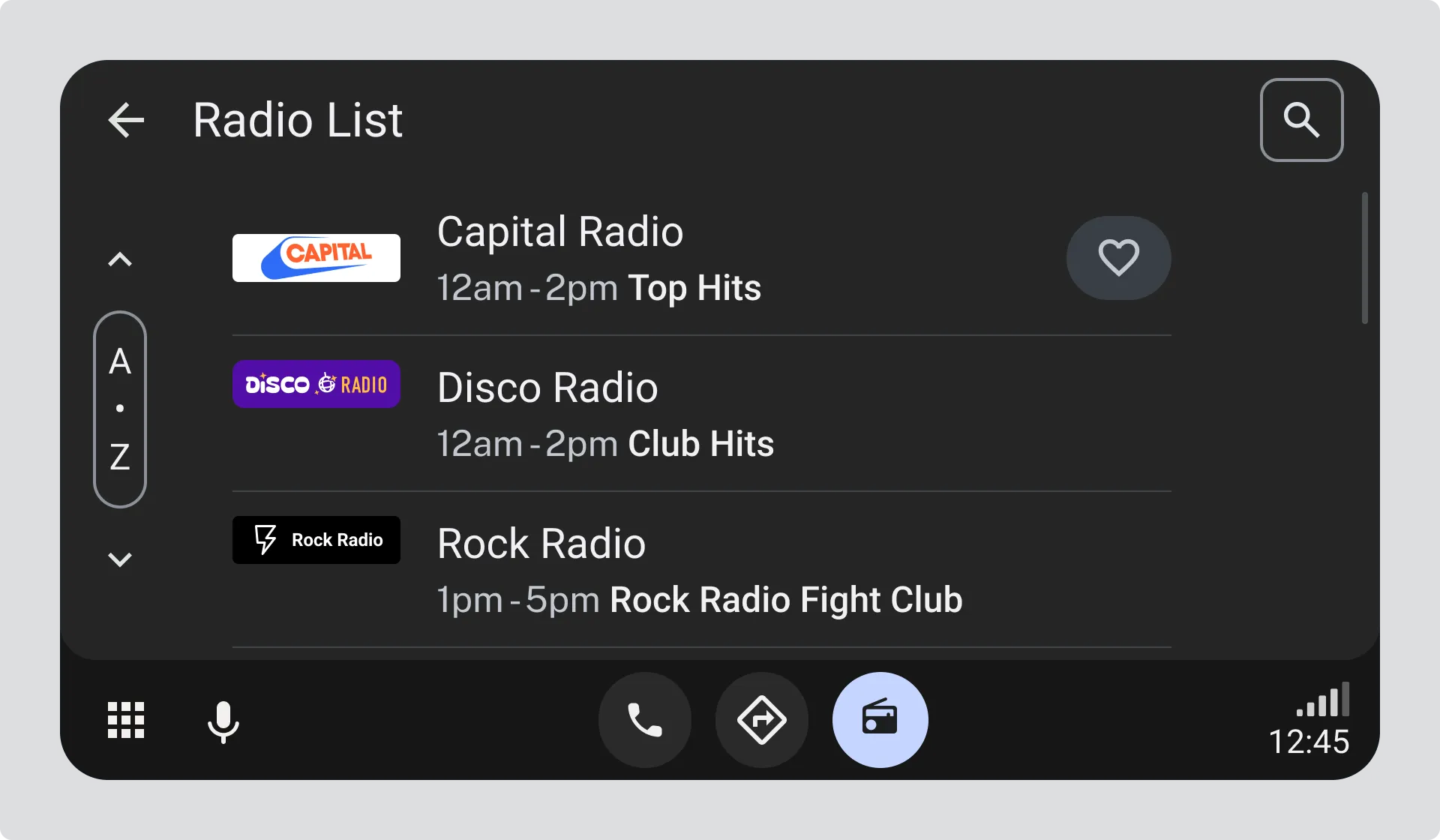The width and height of the screenshot is (1440, 840).
Task: Activate the microphone voice assistant
Action: 223,721
